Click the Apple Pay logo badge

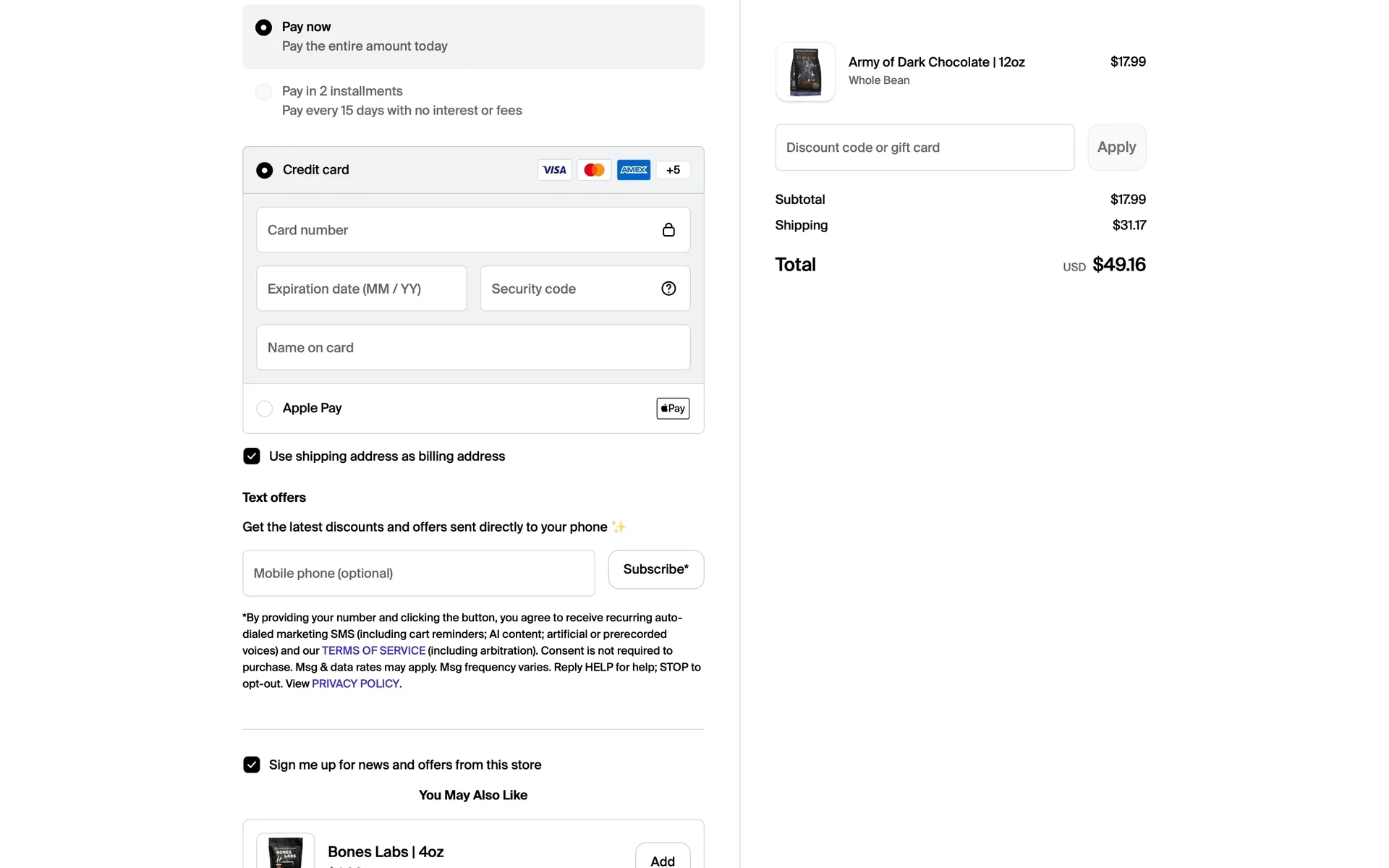pyautogui.click(x=673, y=409)
